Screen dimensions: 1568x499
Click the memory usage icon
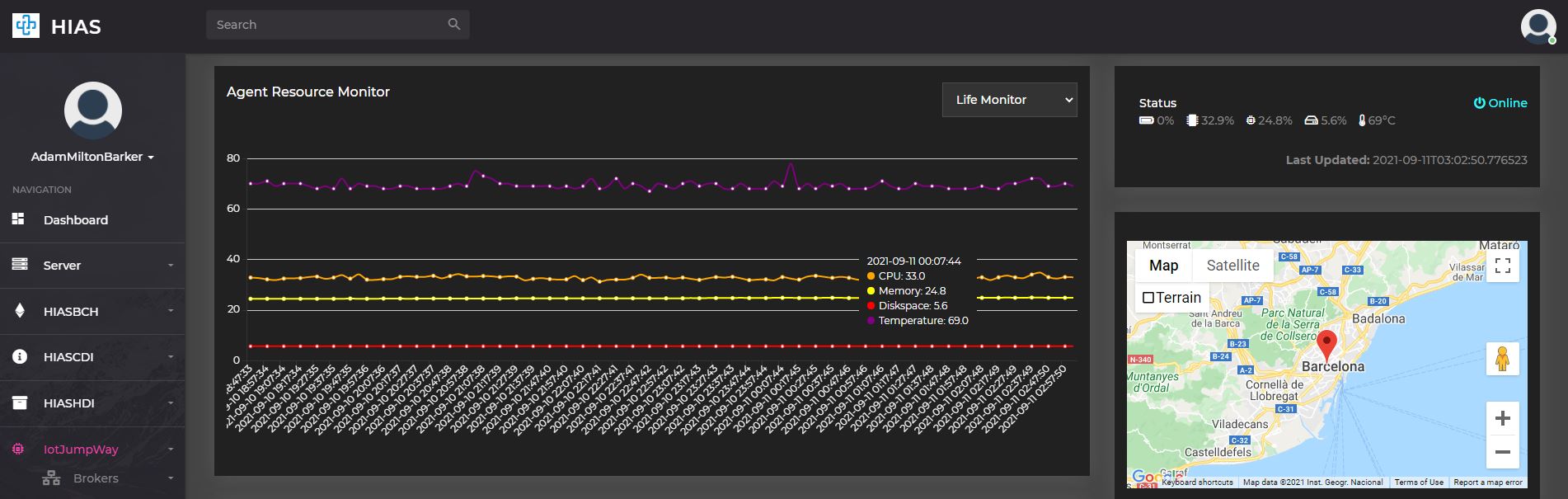(1251, 120)
